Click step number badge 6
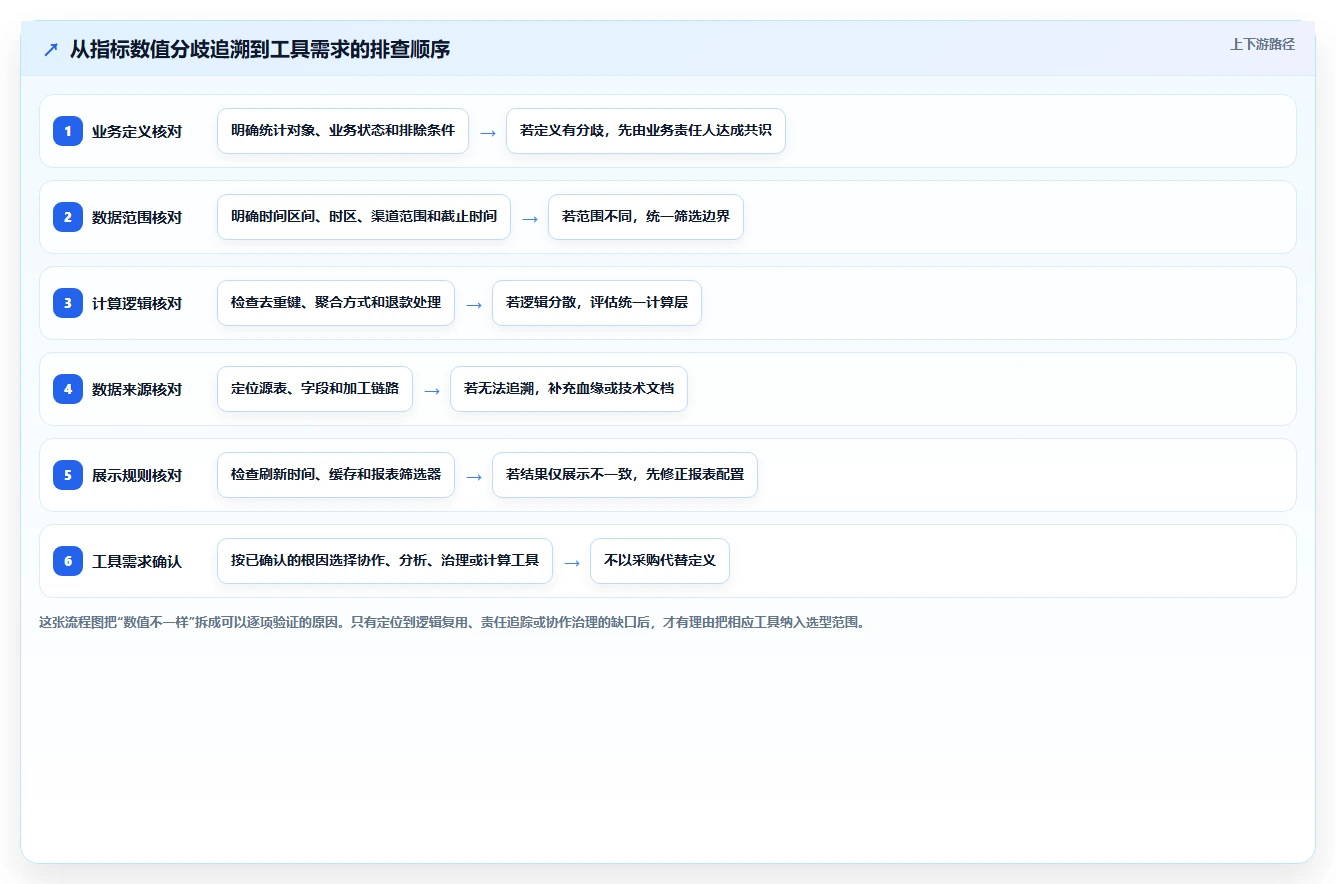 pos(68,561)
